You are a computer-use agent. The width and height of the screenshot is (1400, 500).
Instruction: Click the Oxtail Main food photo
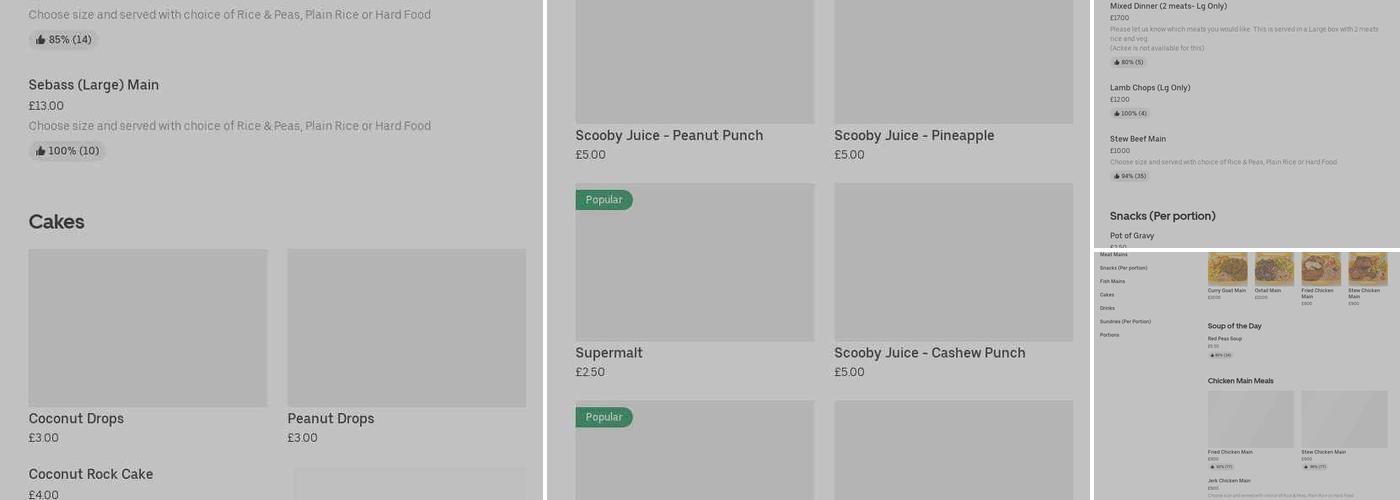pyautogui.click(x=1274, y=269)
